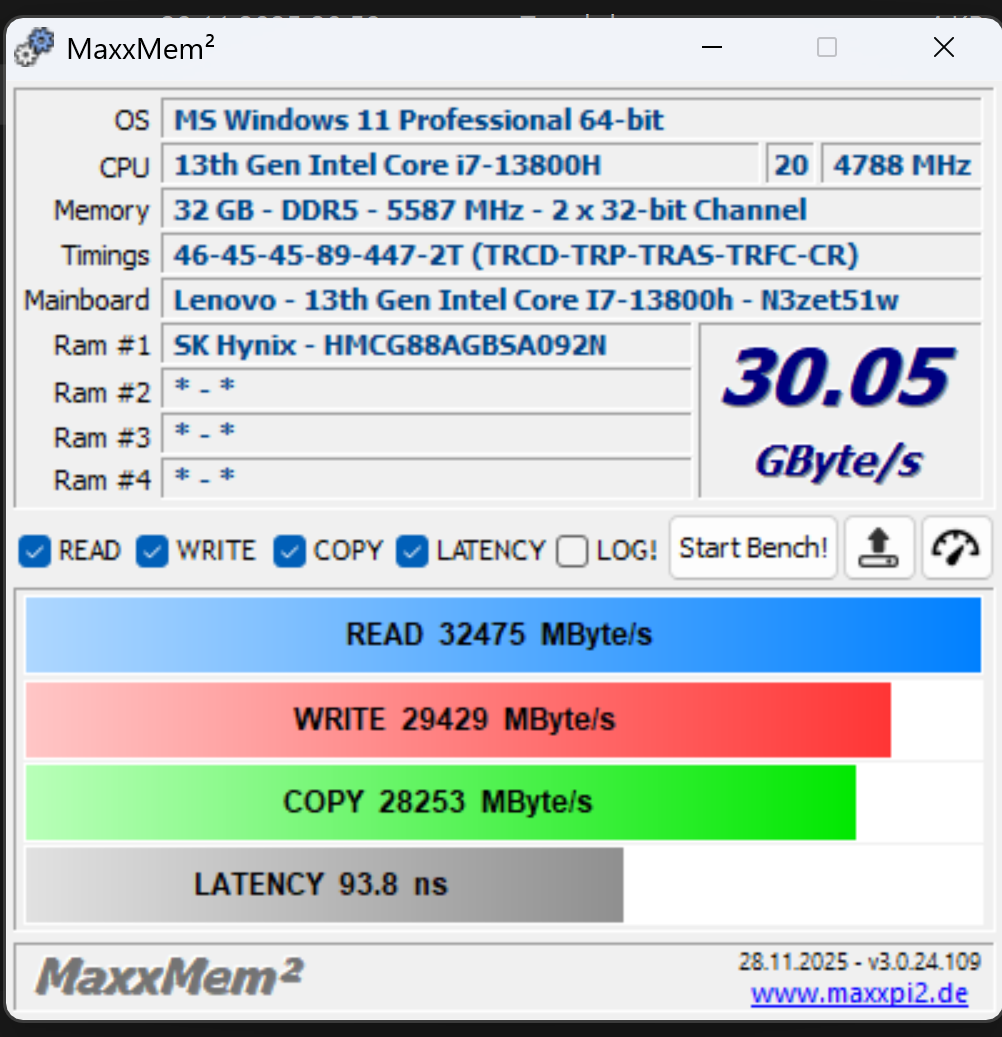Select the OS field MS Windows 11 Professional
The image size is (1002, 1037).
571,120
